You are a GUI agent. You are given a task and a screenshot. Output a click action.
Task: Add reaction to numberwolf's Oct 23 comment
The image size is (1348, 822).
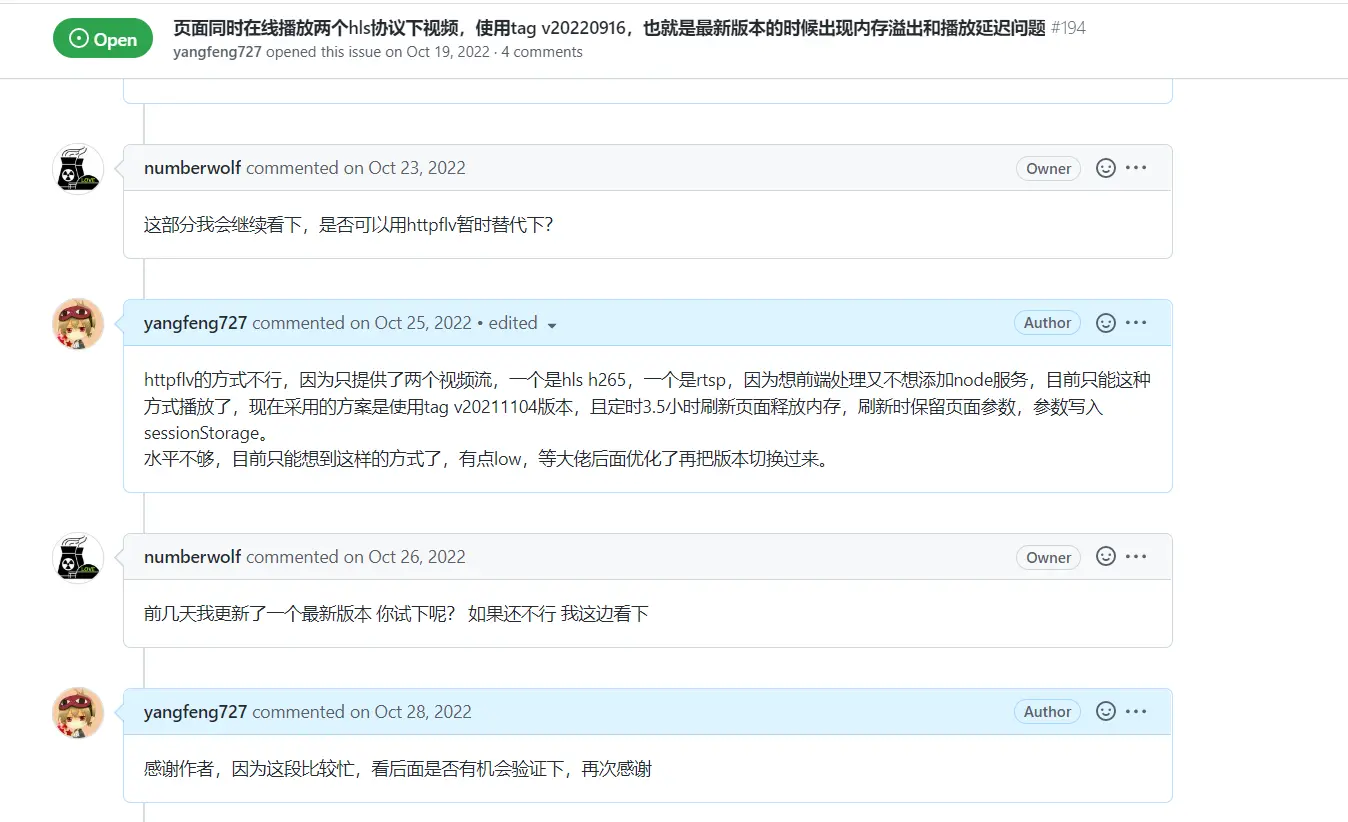pyautogui.click(x=1106, y=168)
